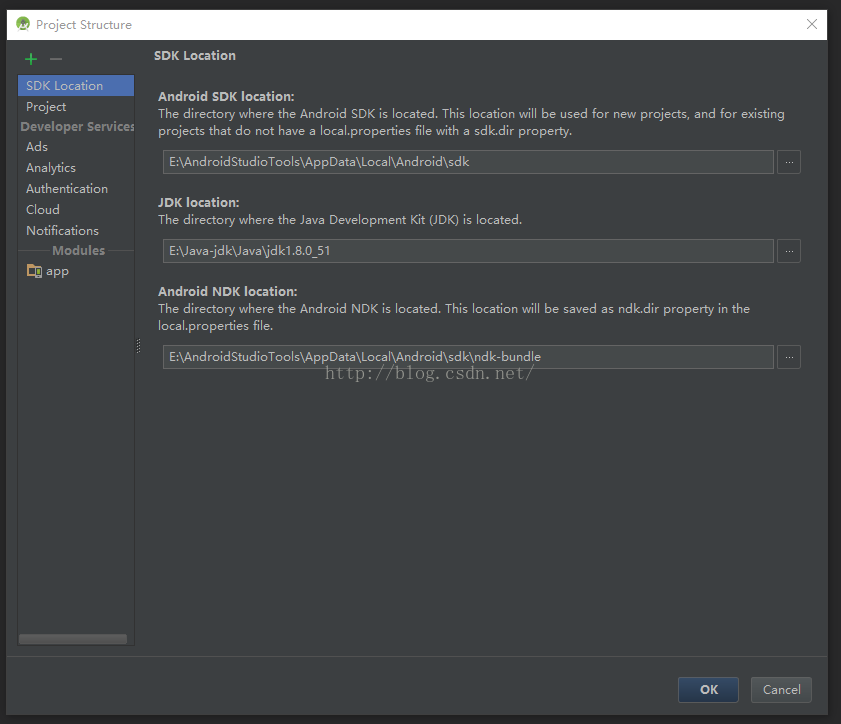Click the JDK location path field

468,251
